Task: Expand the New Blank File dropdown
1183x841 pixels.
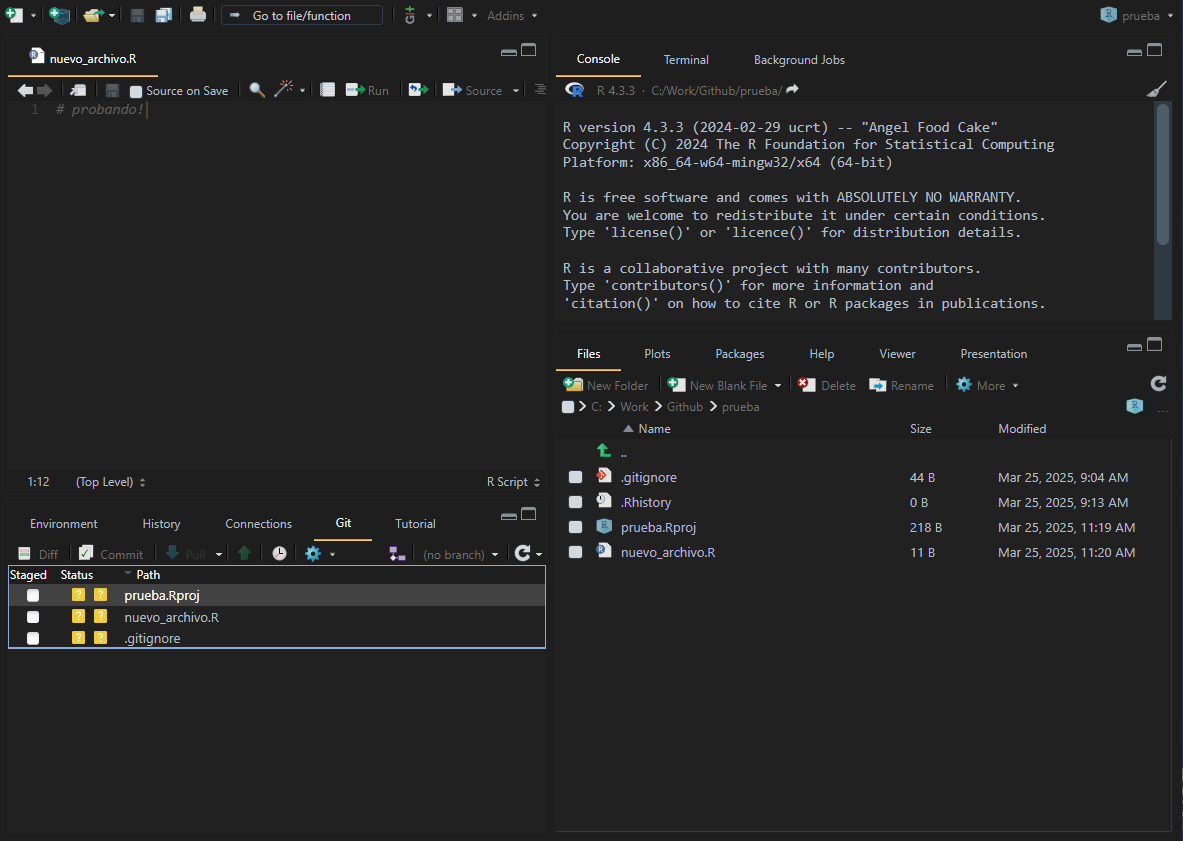Action: [778, 385]
